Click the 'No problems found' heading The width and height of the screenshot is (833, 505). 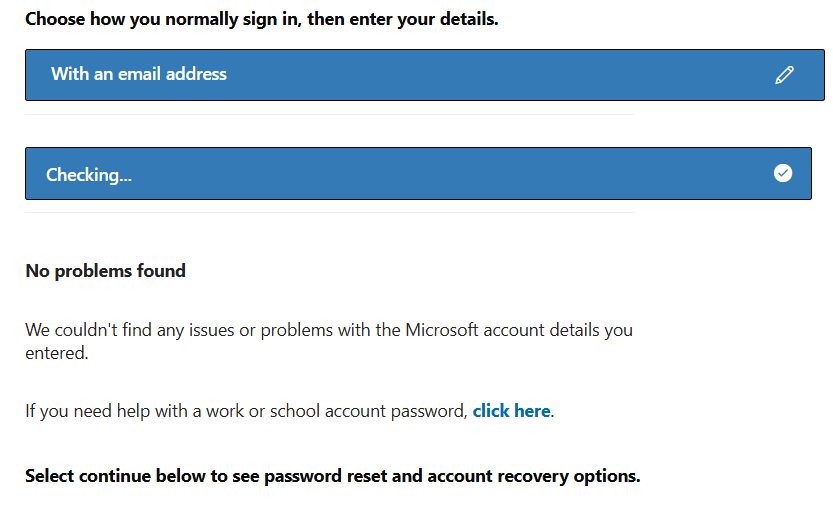tap(105, 271)
